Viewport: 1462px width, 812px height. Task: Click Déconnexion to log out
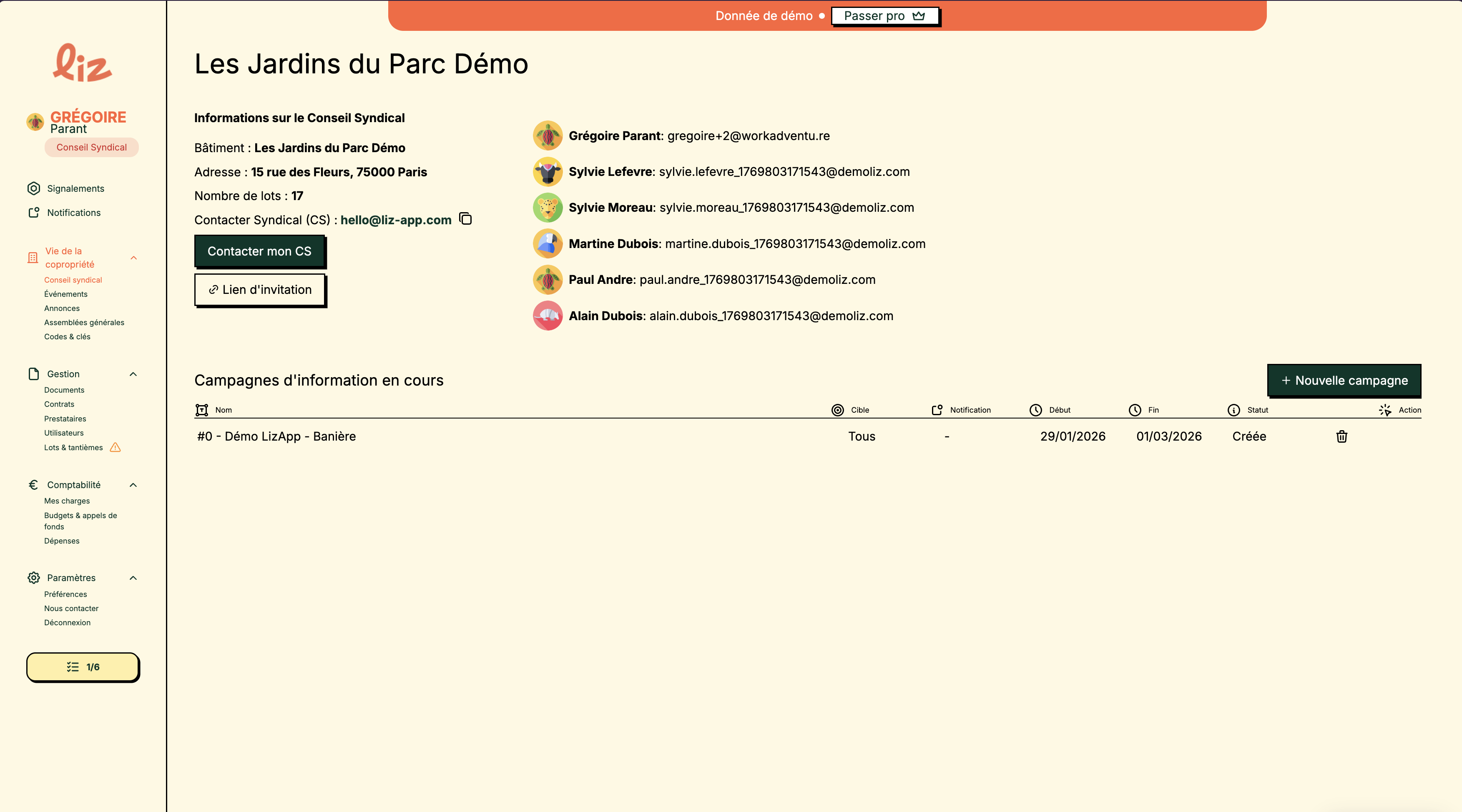pyautogui.click(x=67, y=622)
